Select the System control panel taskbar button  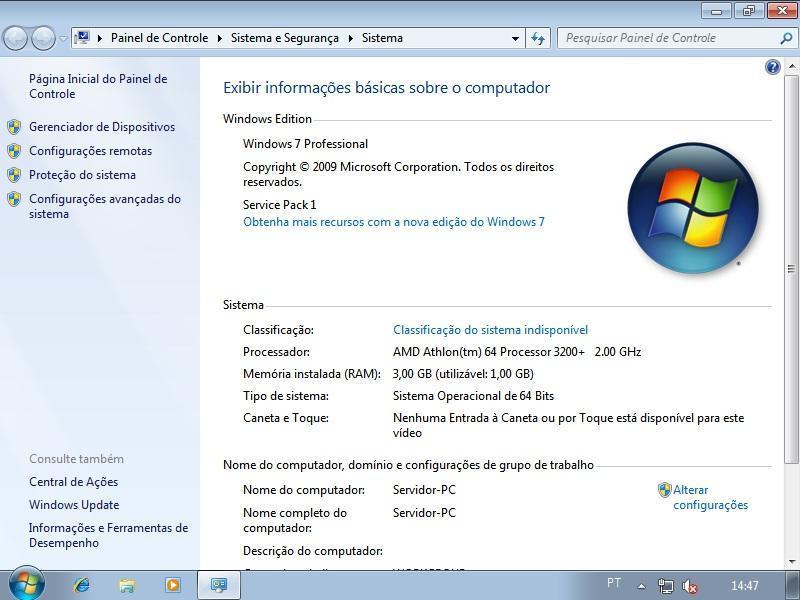click(x=219, y=585)
